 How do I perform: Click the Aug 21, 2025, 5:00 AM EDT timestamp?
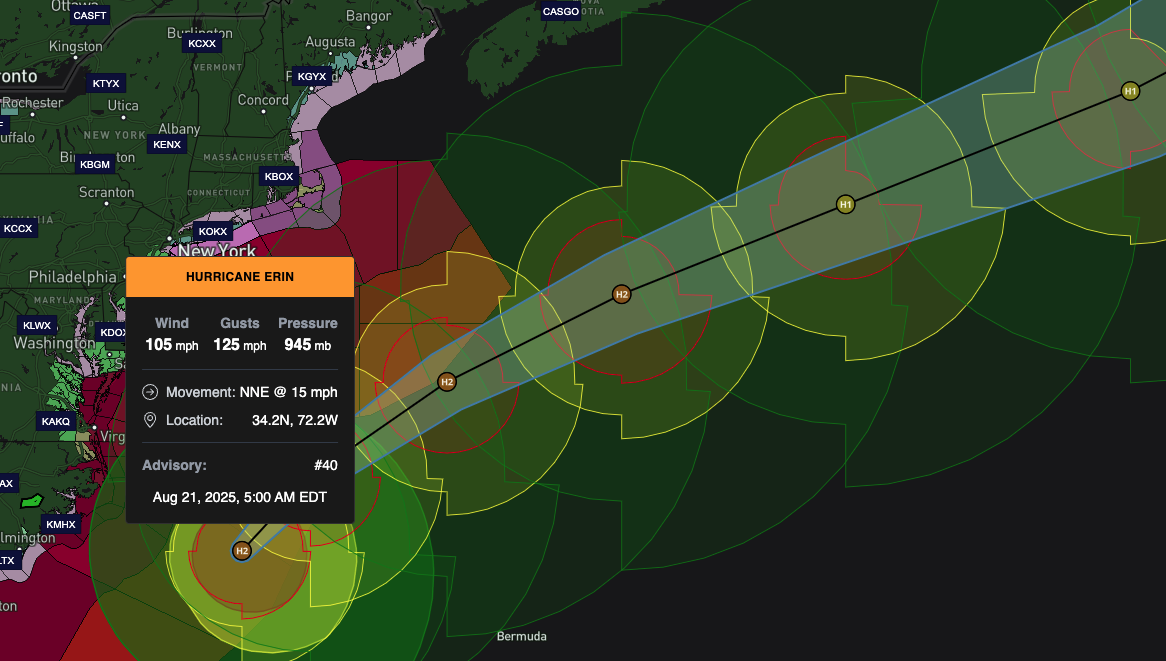(x=239, y=497)
